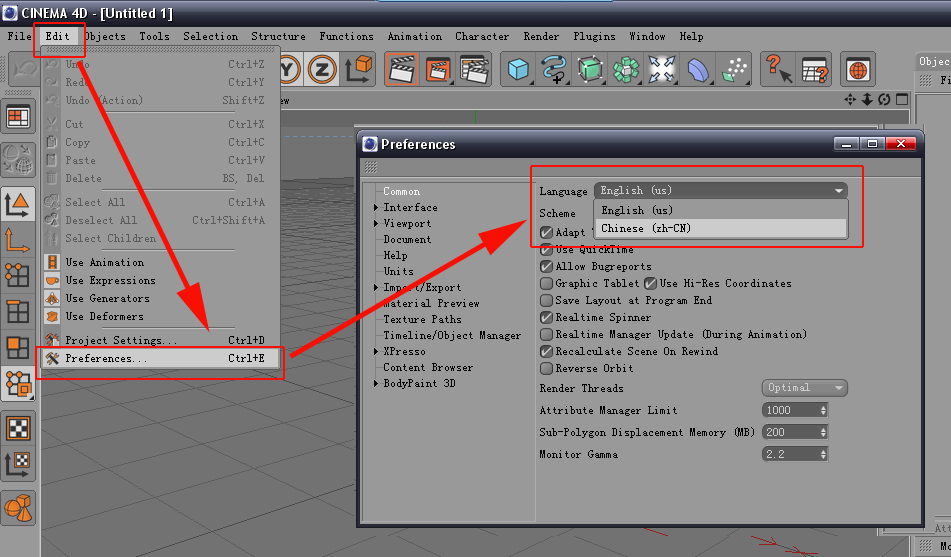Click the Make Editable icon in the left sidebar
This screenshot has width=951, height=557.
[x=18, y=159]
